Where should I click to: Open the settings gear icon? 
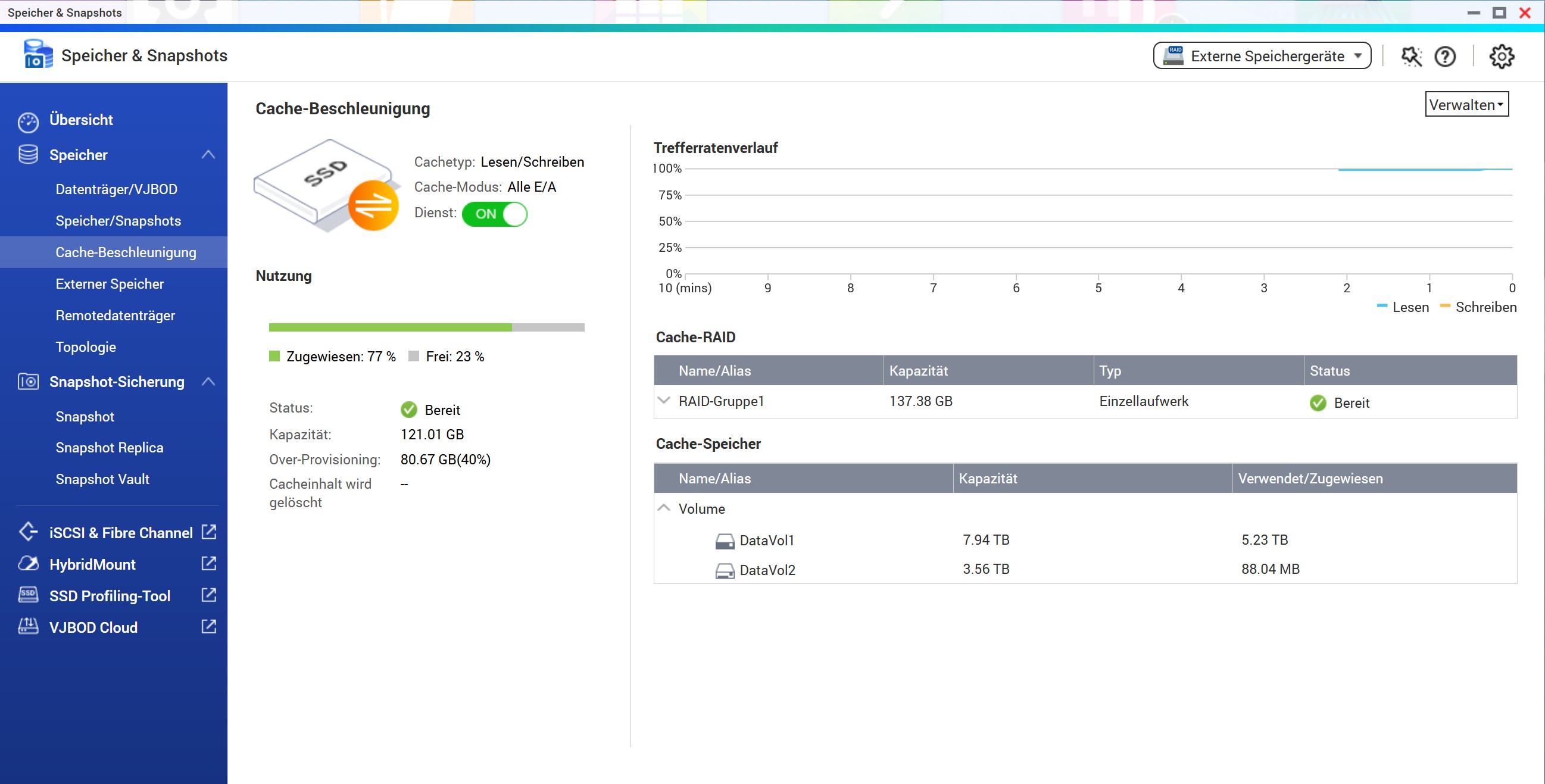coord(1501,57)
